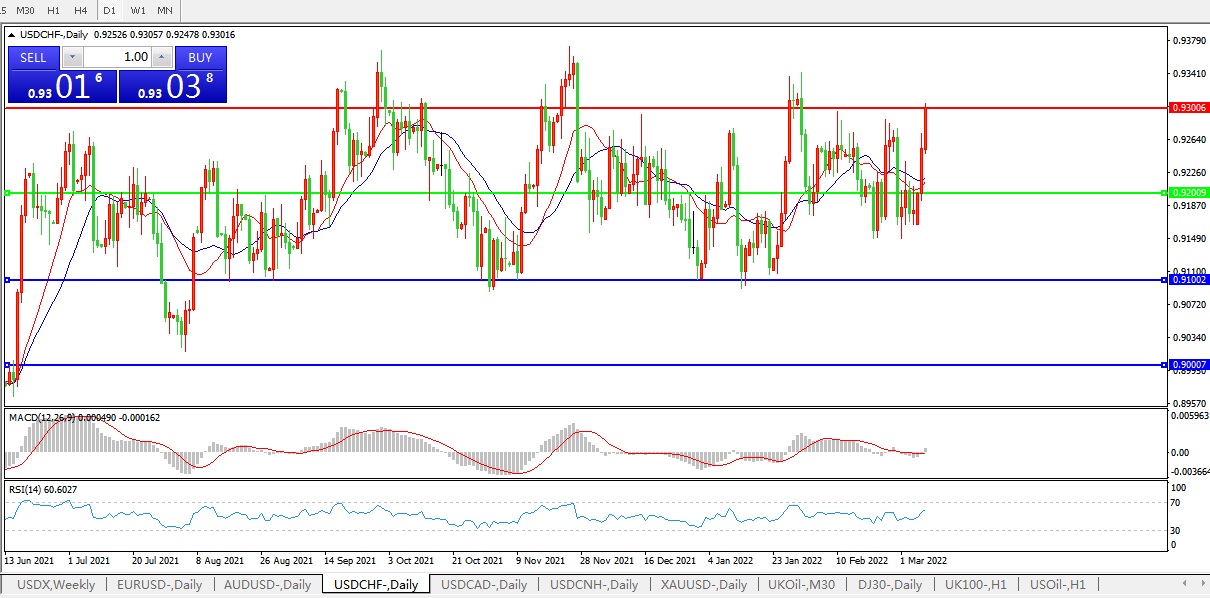Image resolution: width=1210 pixels, height=598 pixels.
Task: Collapse the one-click trading panel triangle
Action: [12, 34]
